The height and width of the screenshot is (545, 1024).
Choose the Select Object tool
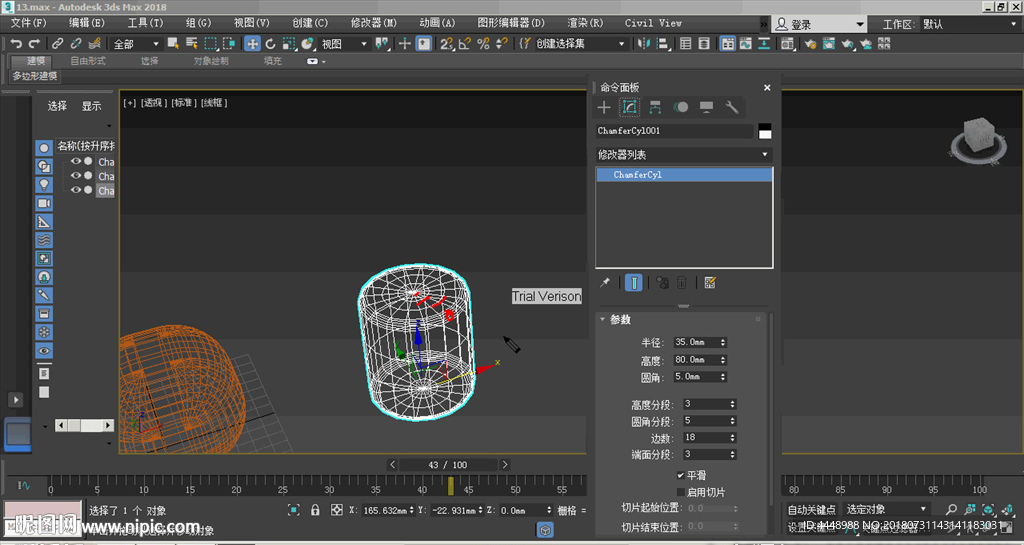tap(173, 44)
